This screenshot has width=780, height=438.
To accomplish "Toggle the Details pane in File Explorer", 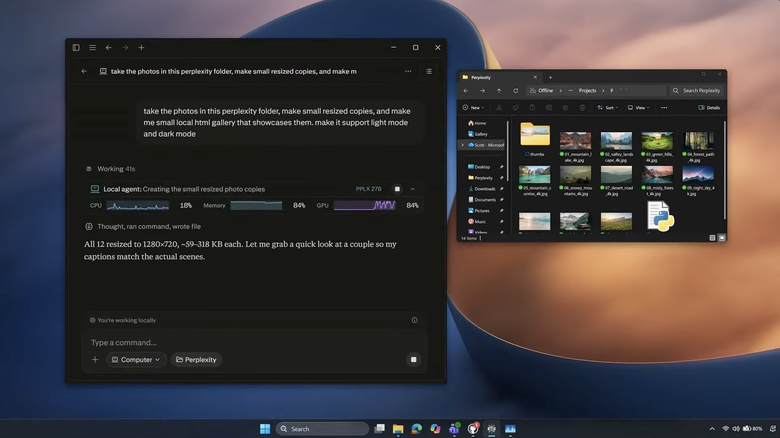I will click(x=709, y=108).
